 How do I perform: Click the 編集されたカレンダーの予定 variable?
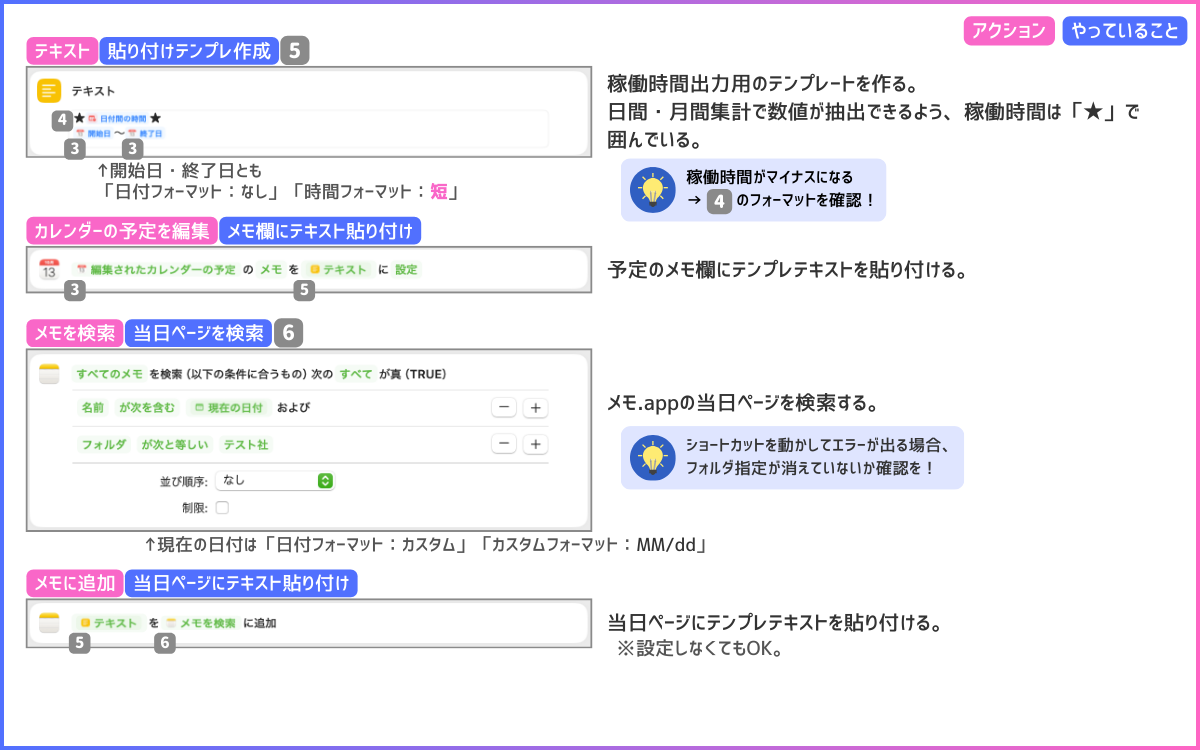156,270
